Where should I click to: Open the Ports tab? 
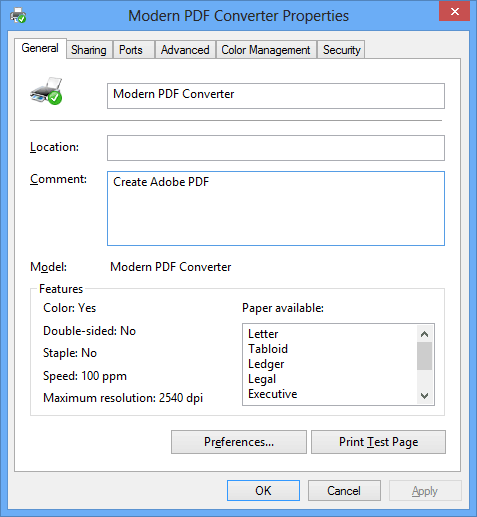131,50
